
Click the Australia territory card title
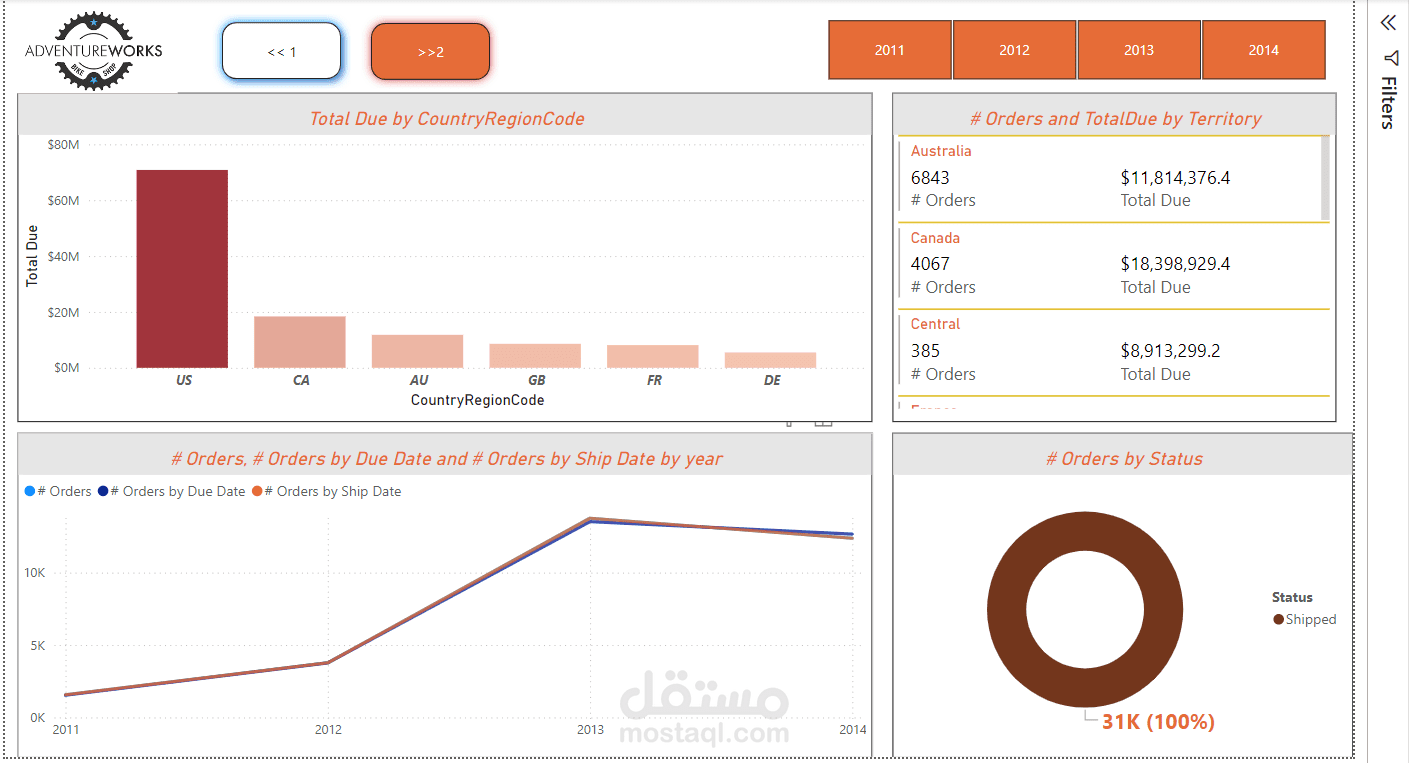(x=941, y=151)
